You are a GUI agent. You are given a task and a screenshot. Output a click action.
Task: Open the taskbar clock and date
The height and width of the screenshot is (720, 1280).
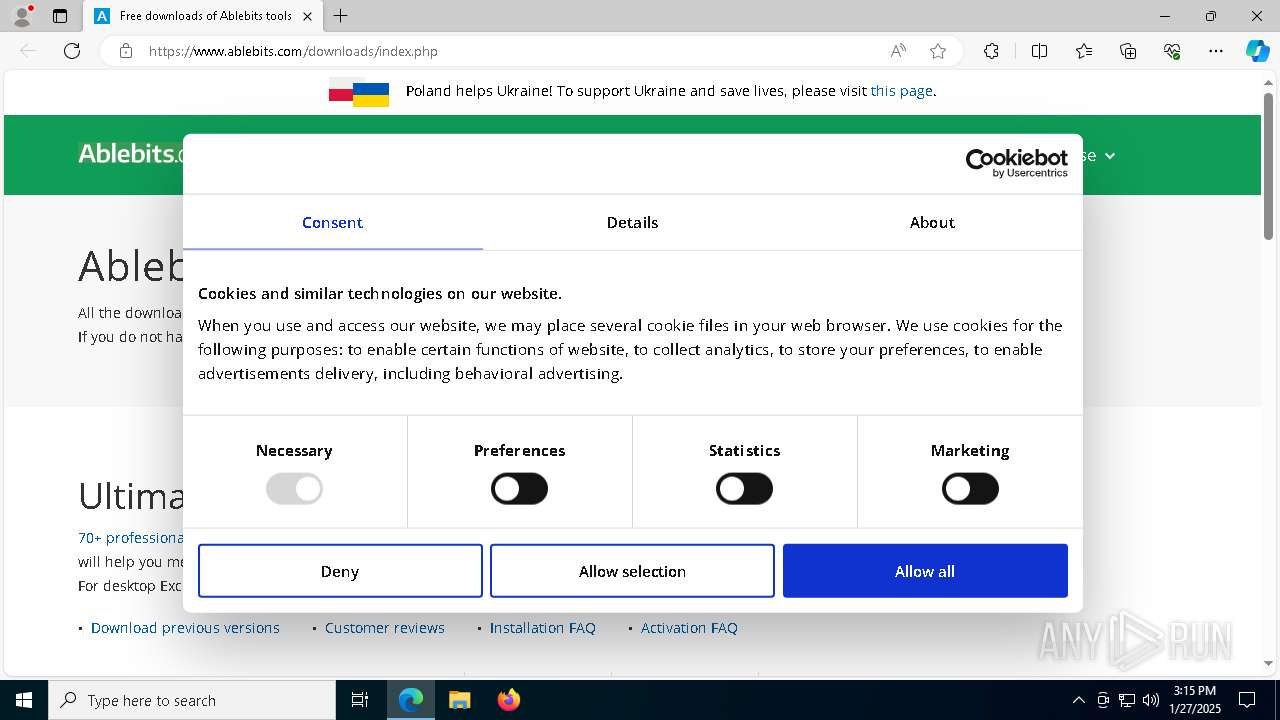pos(1195,700)
